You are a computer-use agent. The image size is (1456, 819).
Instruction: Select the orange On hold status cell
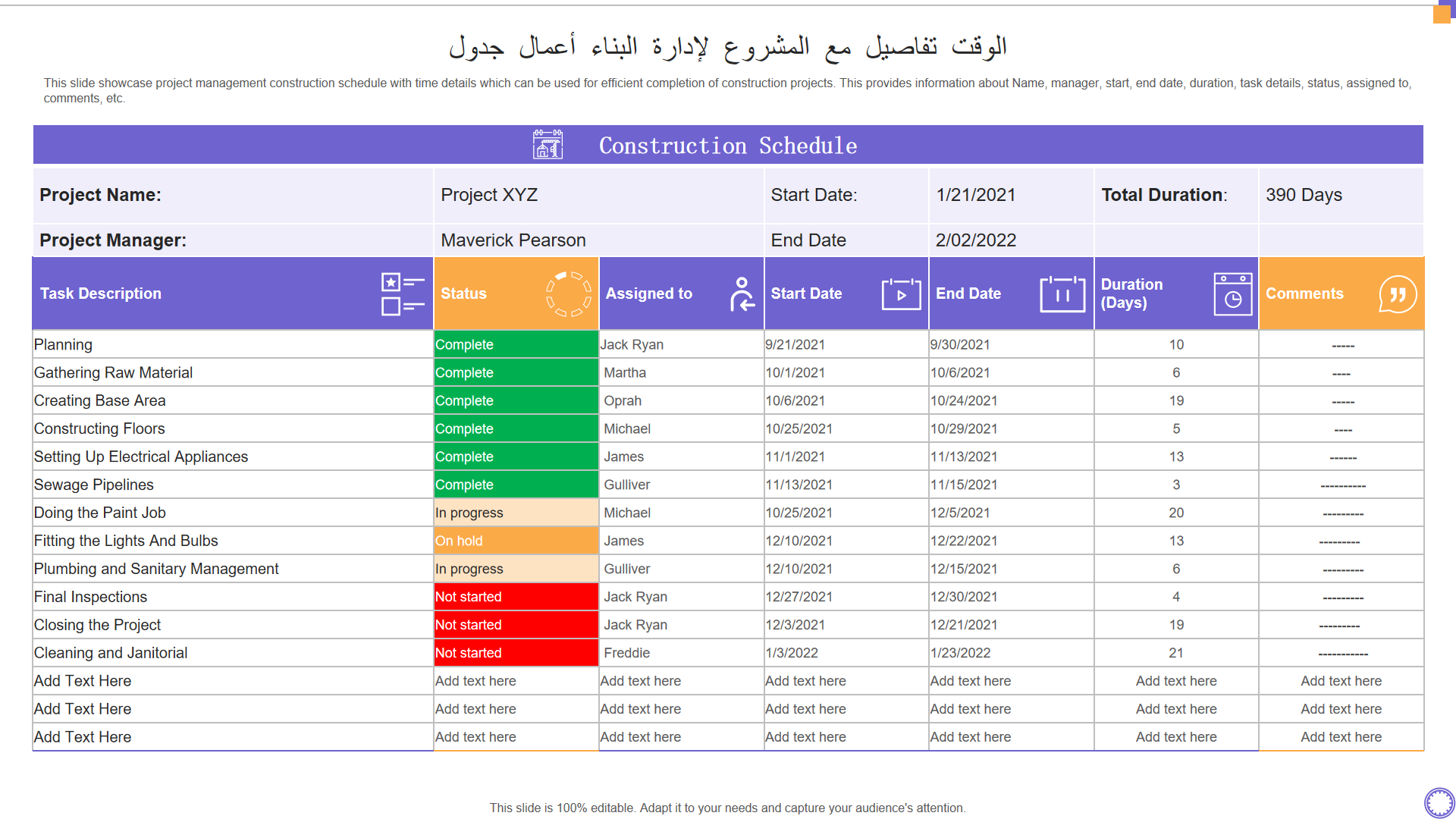pyautogui.click(x=516, y=541)
